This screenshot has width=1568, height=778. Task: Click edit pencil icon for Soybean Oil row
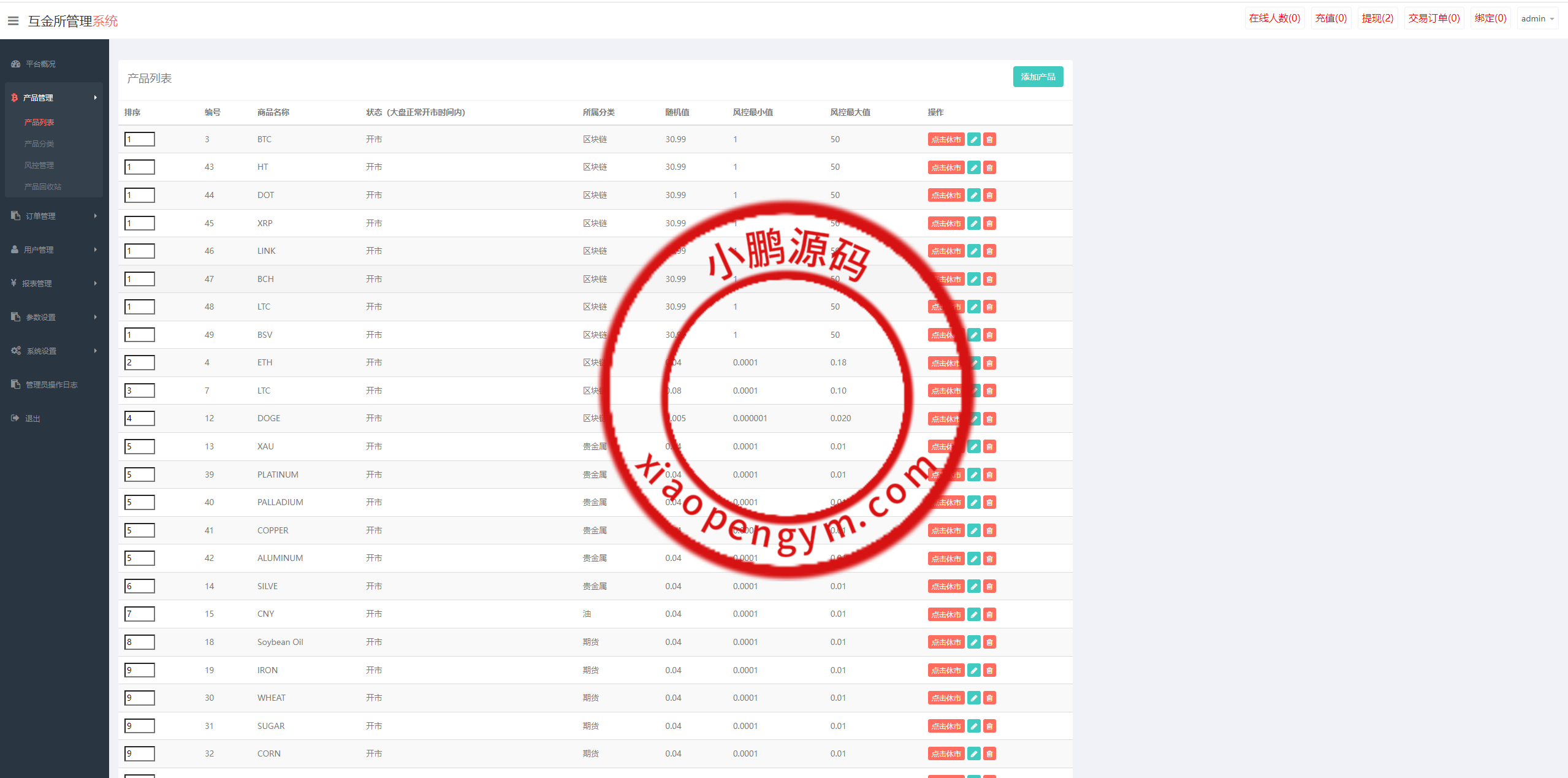(973, 642)
